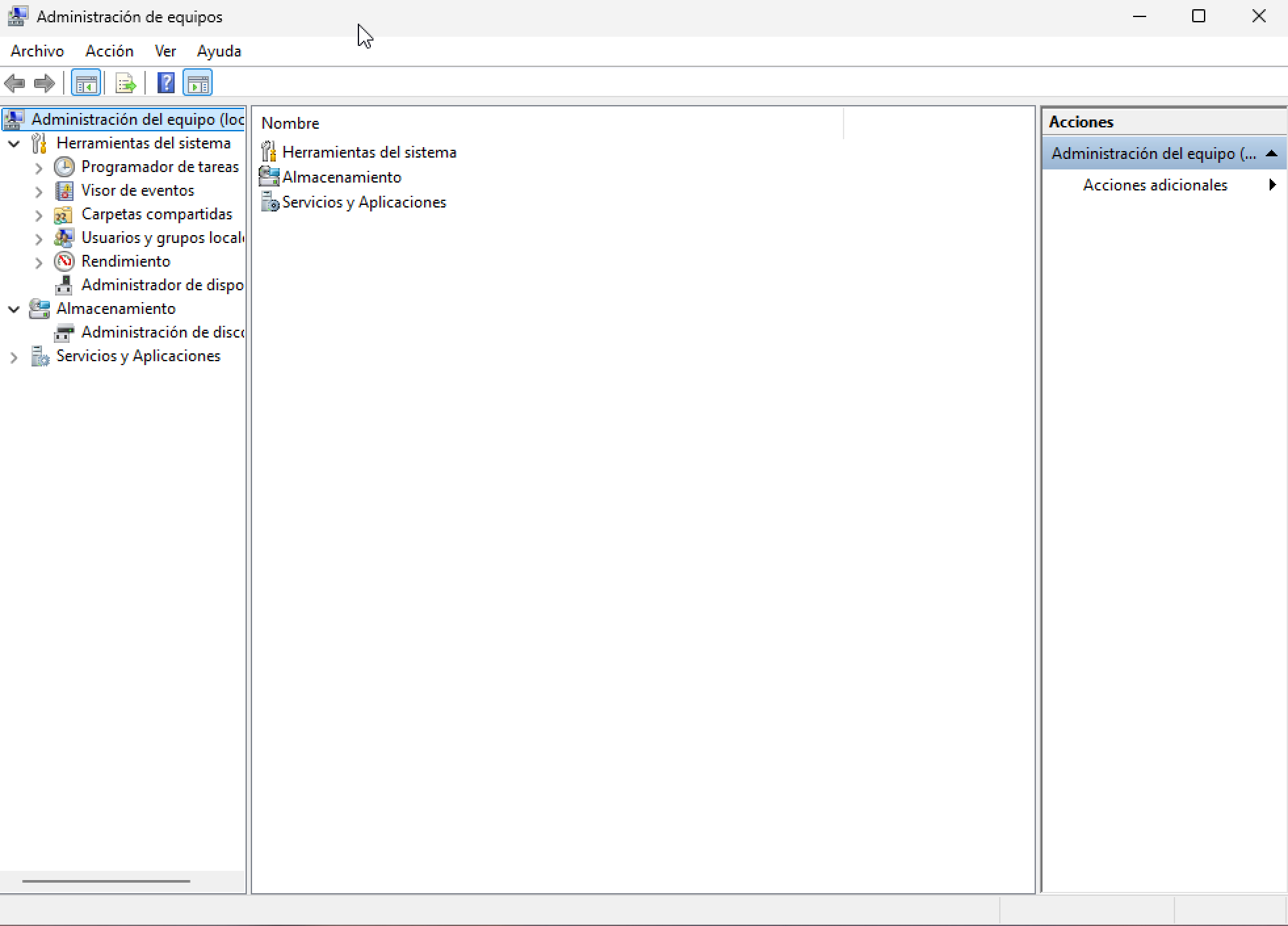Open the Ayuda menu
This screenshot has width=1288, height=926.
point(219,51)
